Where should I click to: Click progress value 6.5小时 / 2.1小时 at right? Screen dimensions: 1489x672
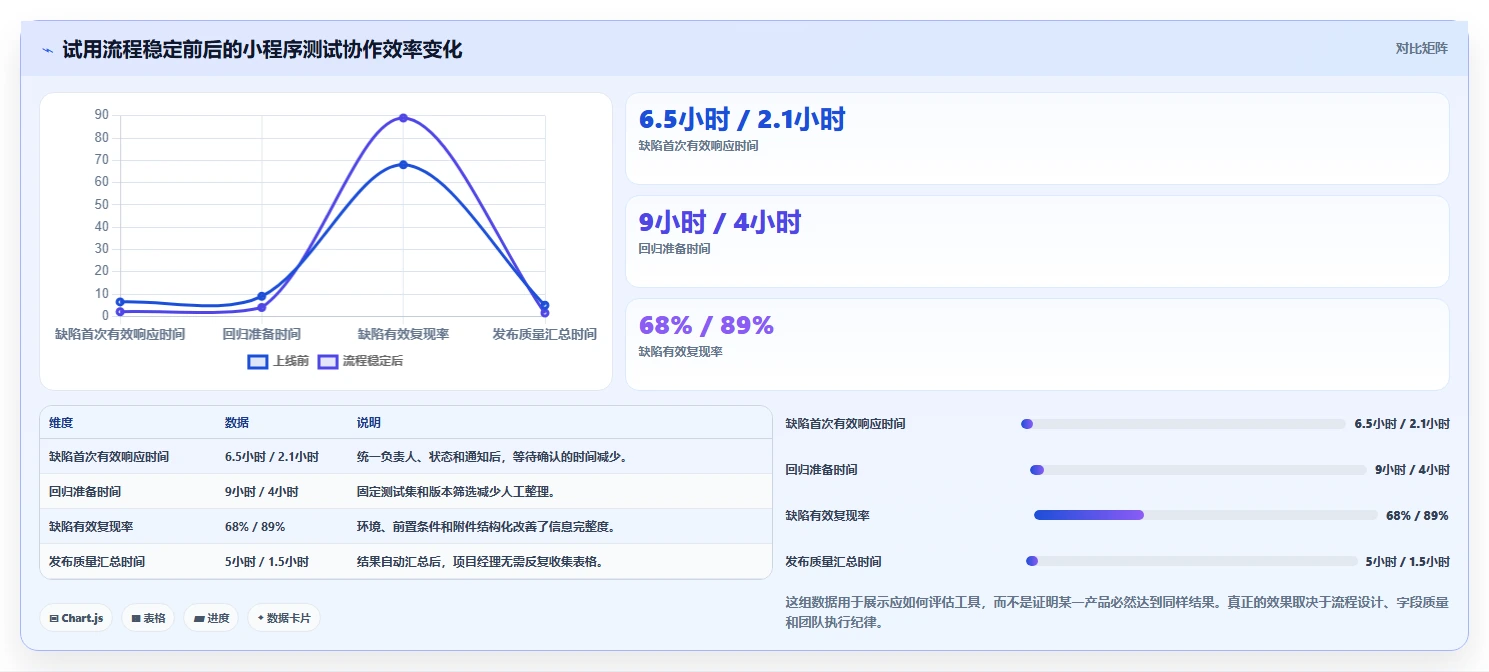(x=1402, y=424)
